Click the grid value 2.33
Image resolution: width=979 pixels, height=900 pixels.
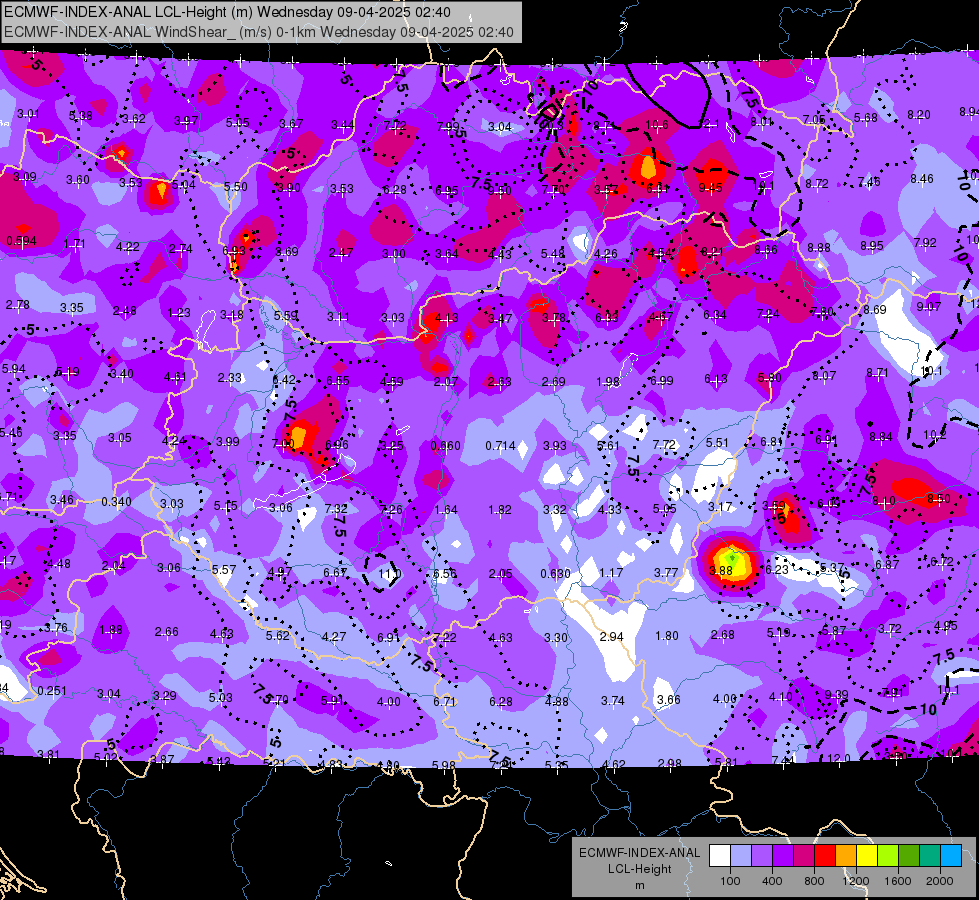[229, 377]
